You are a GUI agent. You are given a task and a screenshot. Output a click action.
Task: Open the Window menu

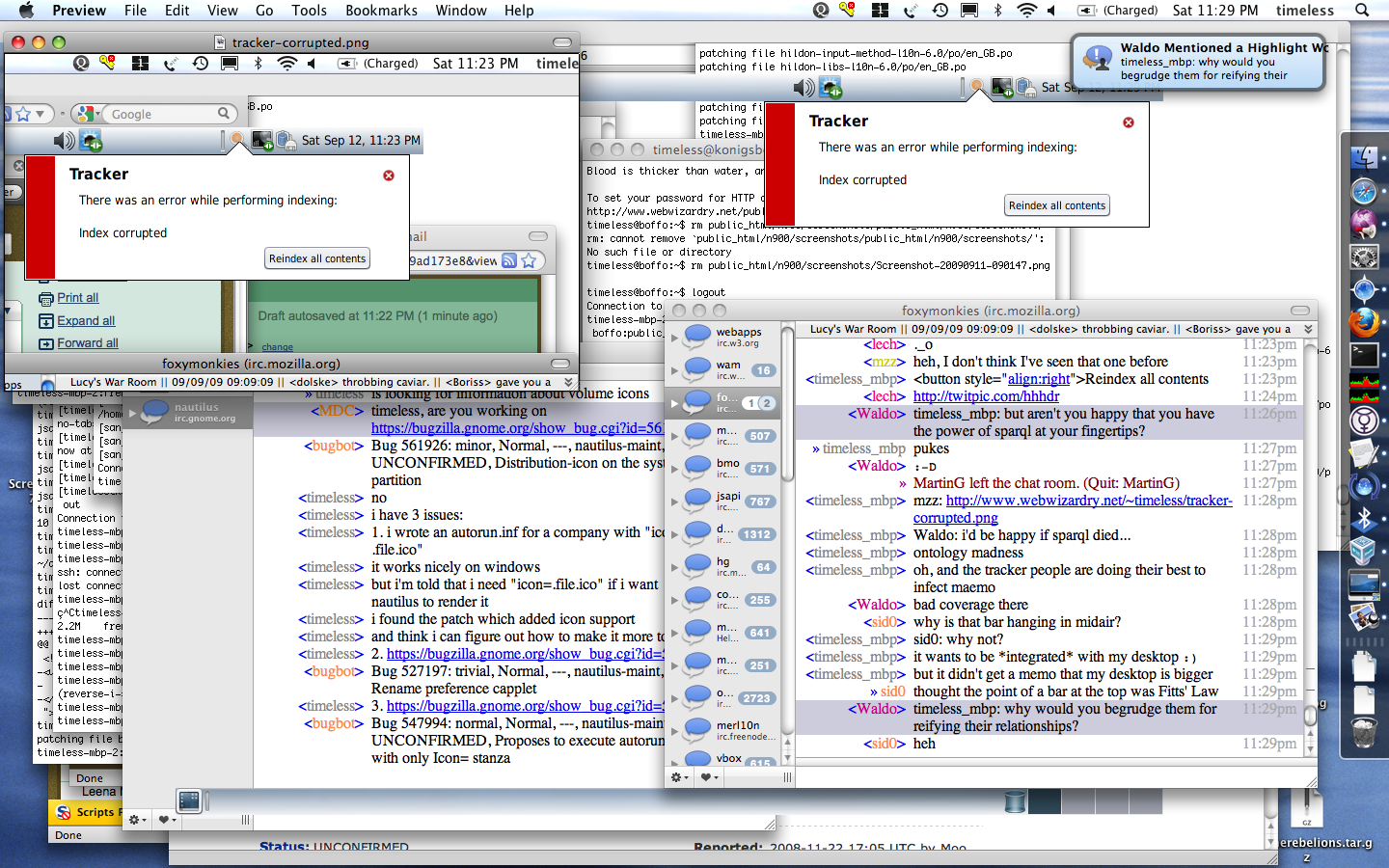(x=461, y=11)
